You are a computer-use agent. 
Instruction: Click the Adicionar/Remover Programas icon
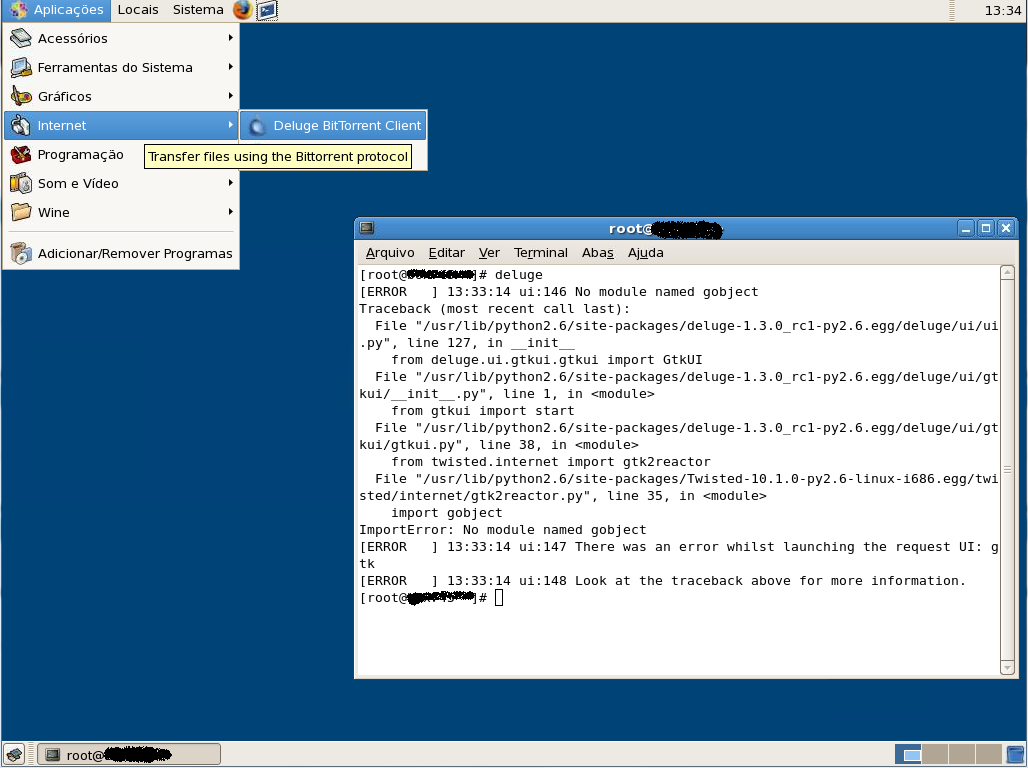pos(20,253)
